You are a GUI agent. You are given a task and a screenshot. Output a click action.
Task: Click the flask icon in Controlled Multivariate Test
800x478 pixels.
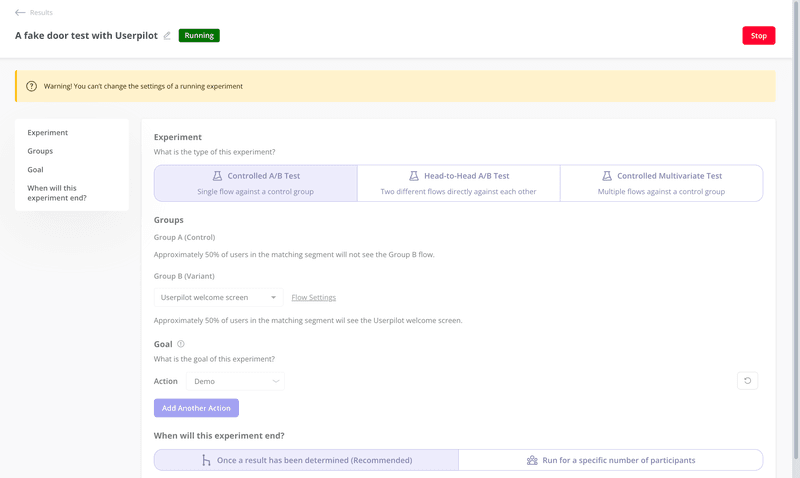pos(606,176)
